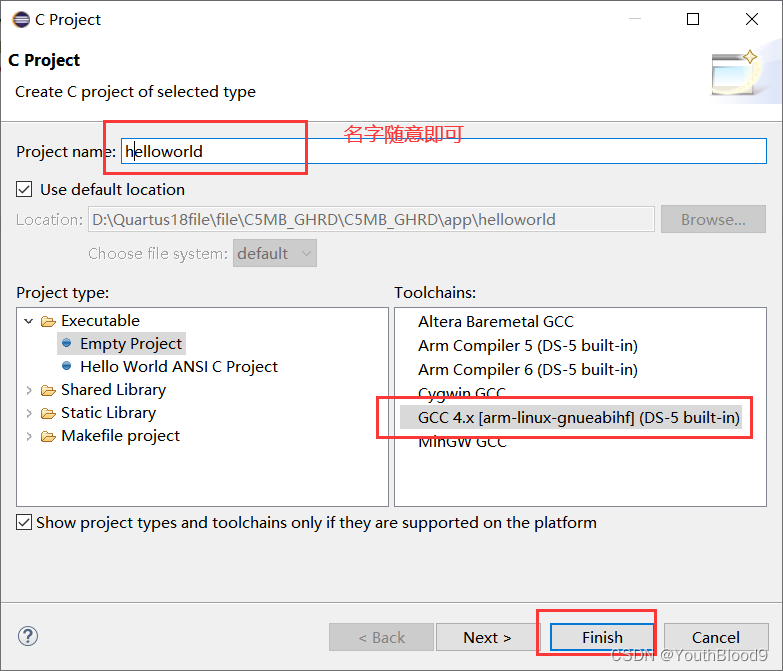
Task: Collapse the Executable tree node
Action: pos(29,321)
